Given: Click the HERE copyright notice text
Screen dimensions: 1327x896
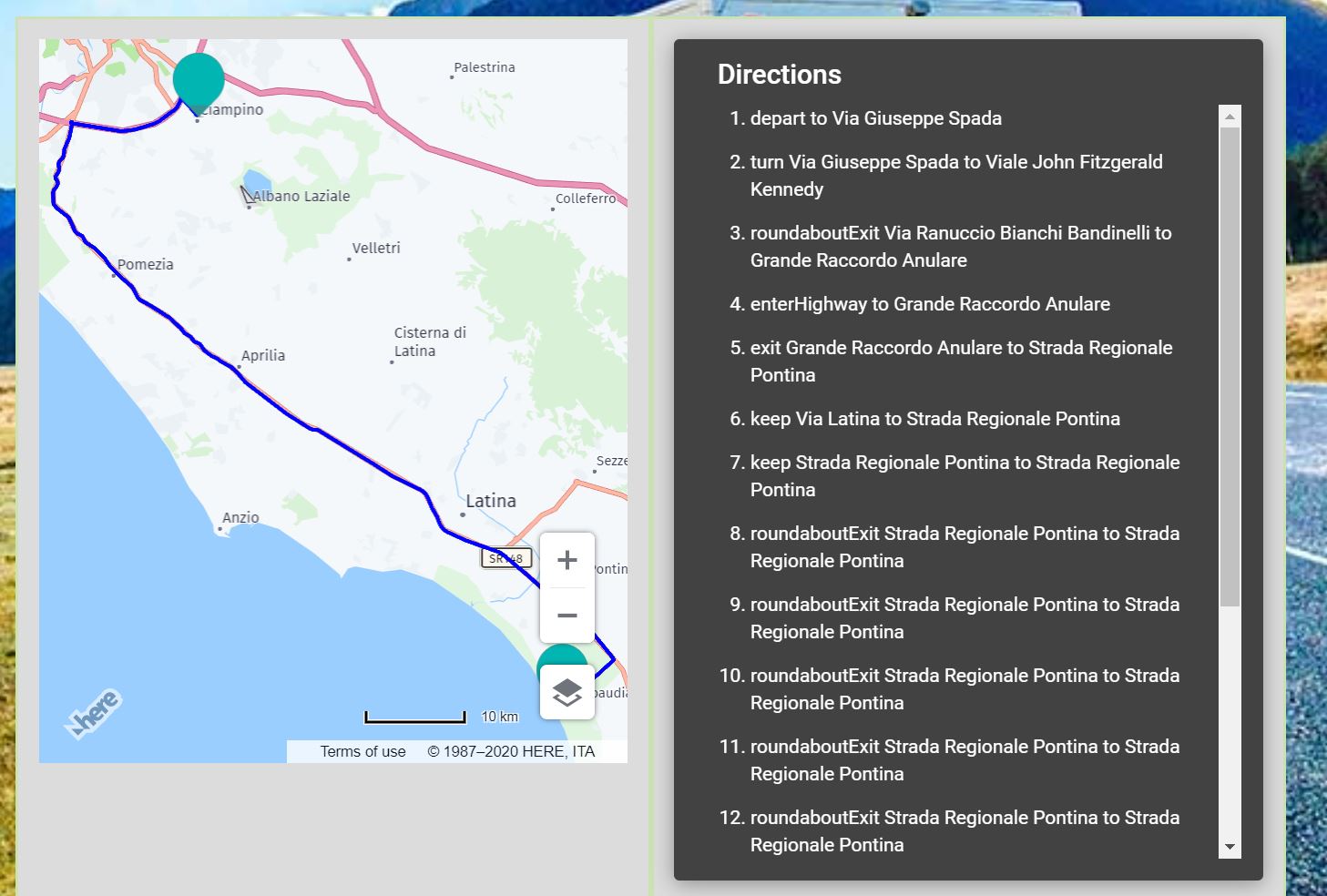Looking at the screenshot, I should point(511,751).
